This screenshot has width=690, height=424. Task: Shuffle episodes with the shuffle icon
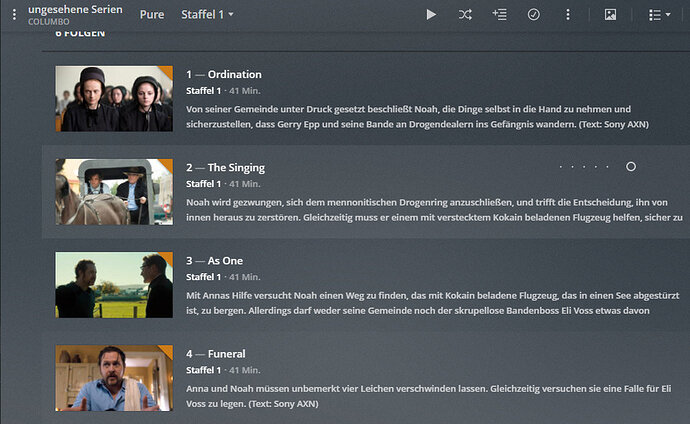[x=465, y=15]
